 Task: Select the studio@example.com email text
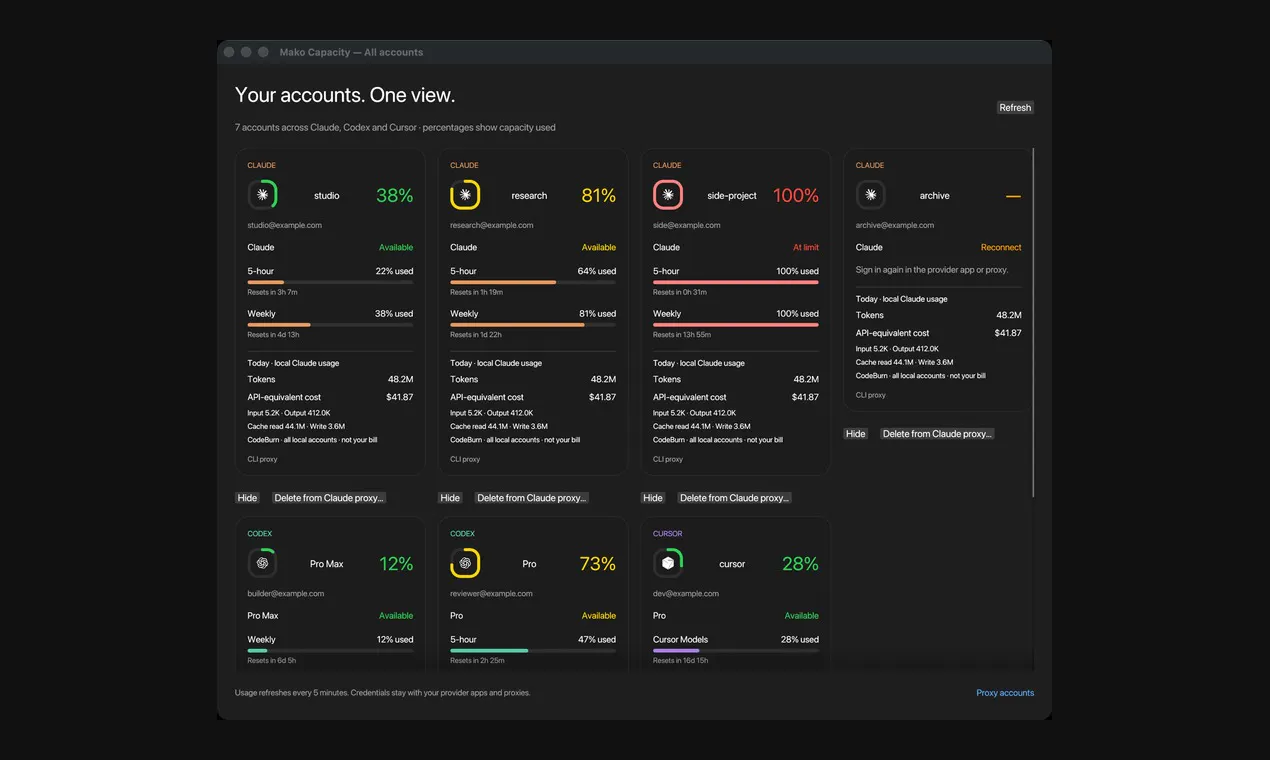(x=285, y=226)
